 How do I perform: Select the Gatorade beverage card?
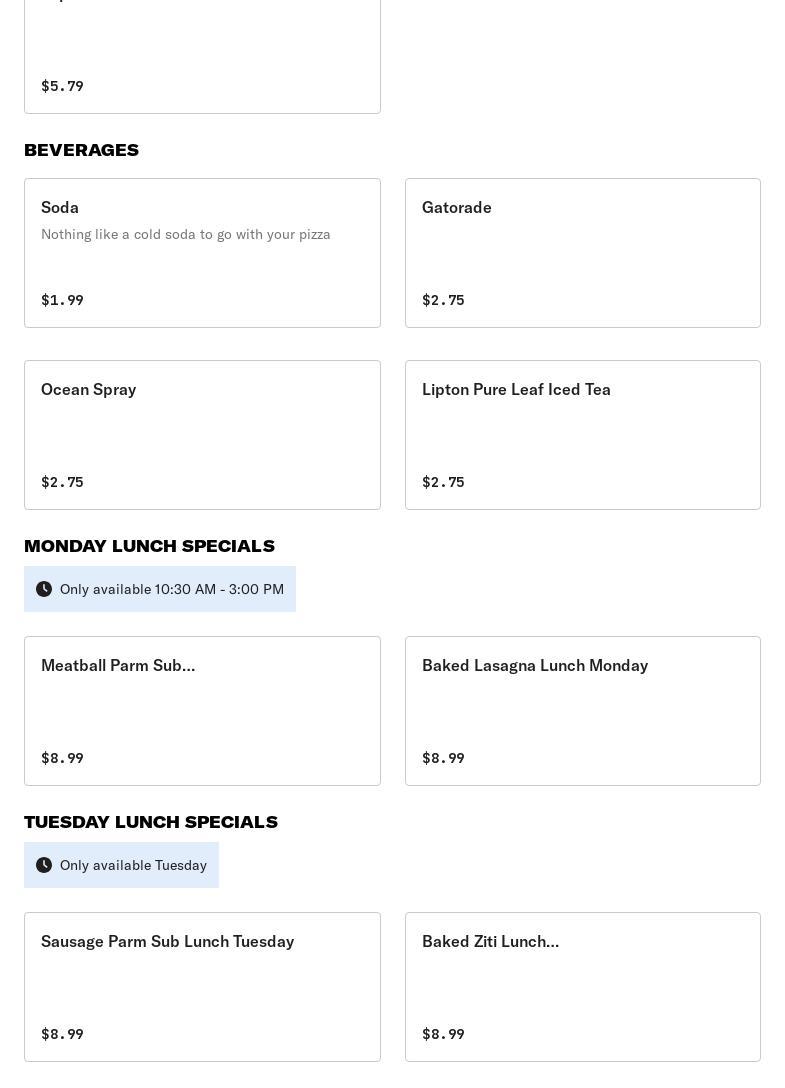point(582,252)
